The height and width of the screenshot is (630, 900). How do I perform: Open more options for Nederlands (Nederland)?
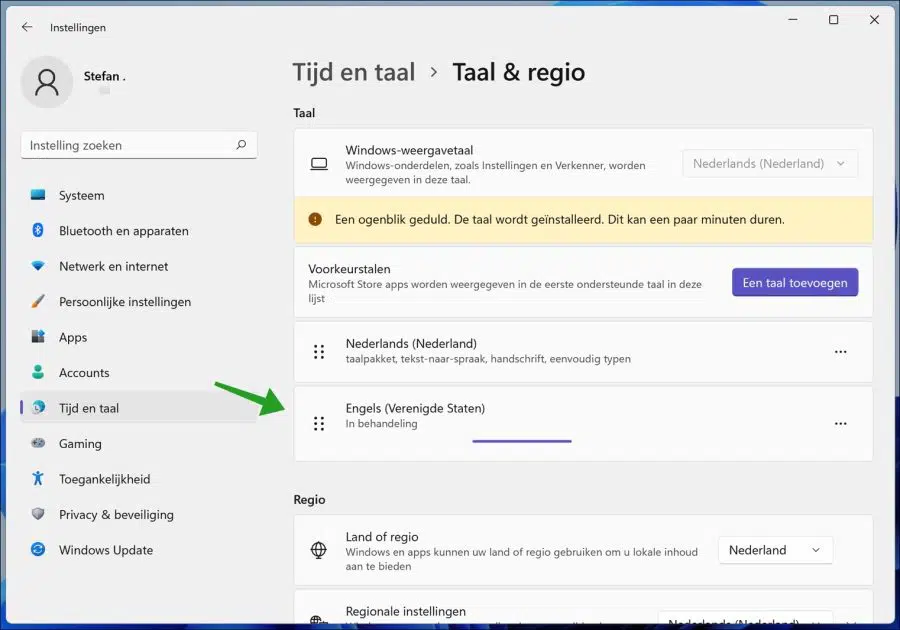tap(840, 352)
